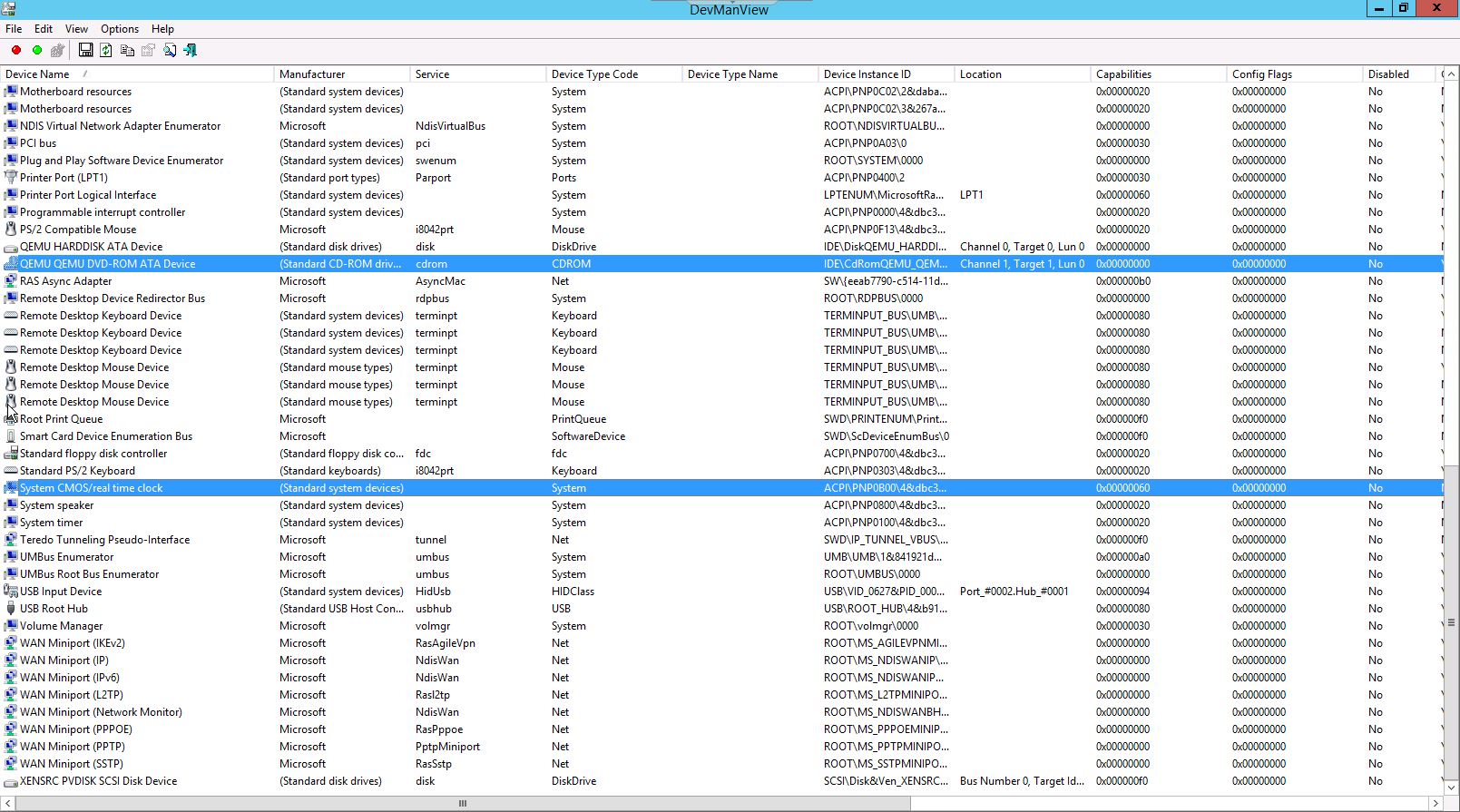Viewport: 1460px width, 812px height.
Task: Click the NdisVirtualBus service cell
Action: coord(450,126)
